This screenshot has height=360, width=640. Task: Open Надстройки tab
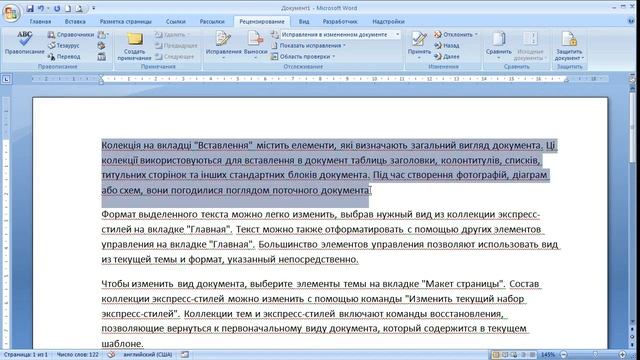click(388, 22)
